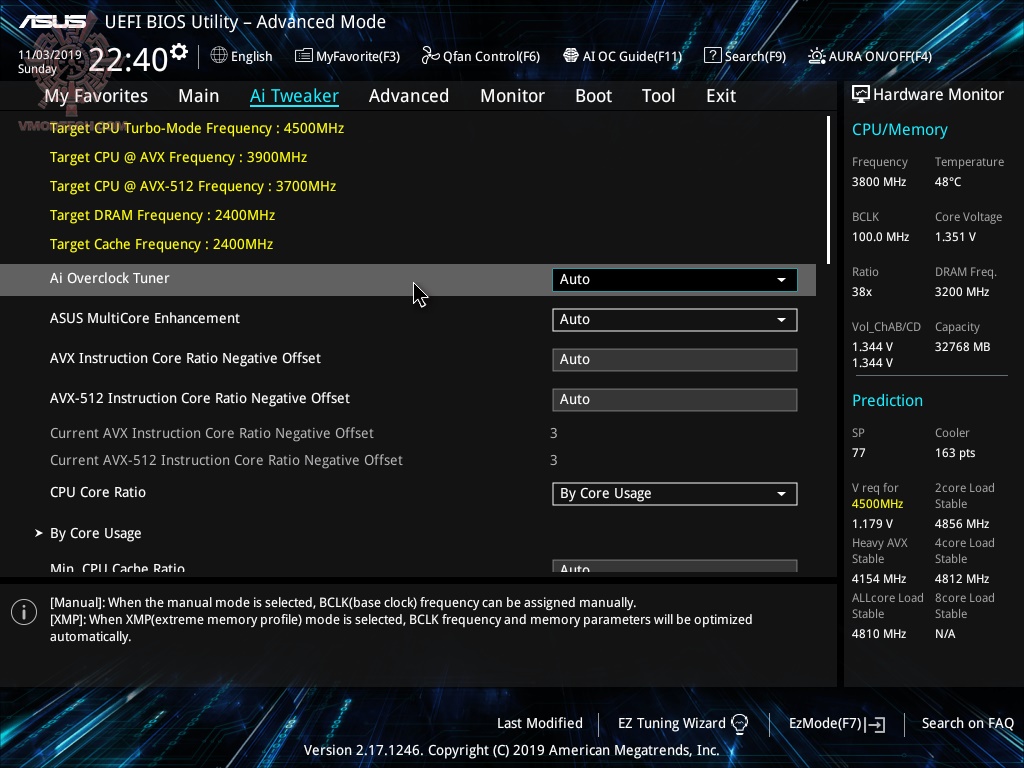Image resolution: width=1024 pixels, height=768 pixels.
Task: Select the Ai Overclock Tuner row label
Action: click(110, 278)
